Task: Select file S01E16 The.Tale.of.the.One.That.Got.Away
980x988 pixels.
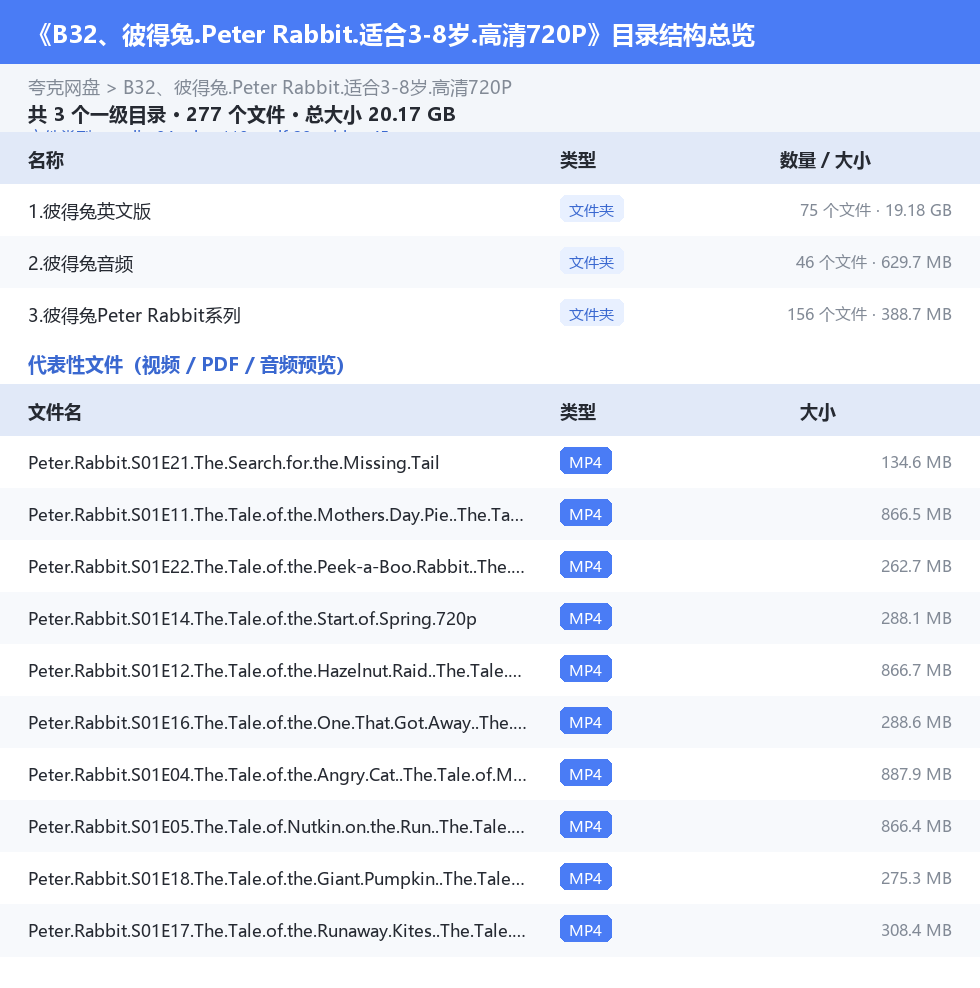Action: pos(277,723)
